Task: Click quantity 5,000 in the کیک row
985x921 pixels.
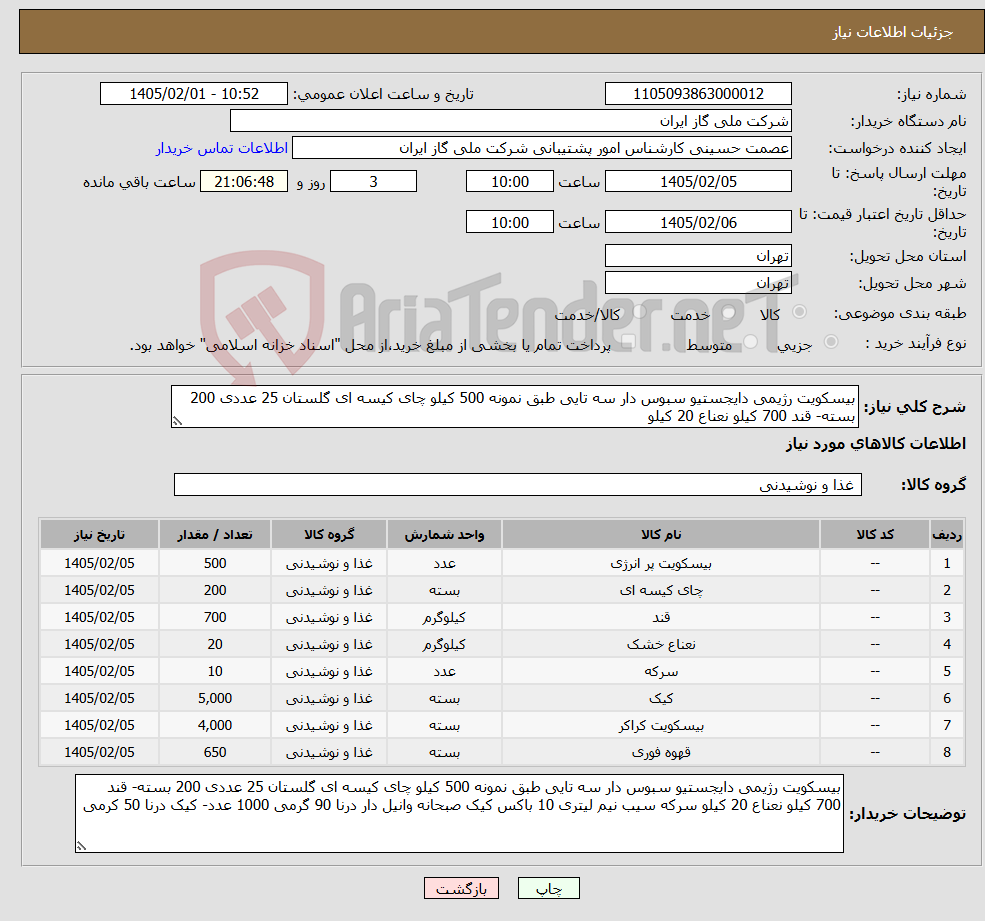Action: point(215,699)
